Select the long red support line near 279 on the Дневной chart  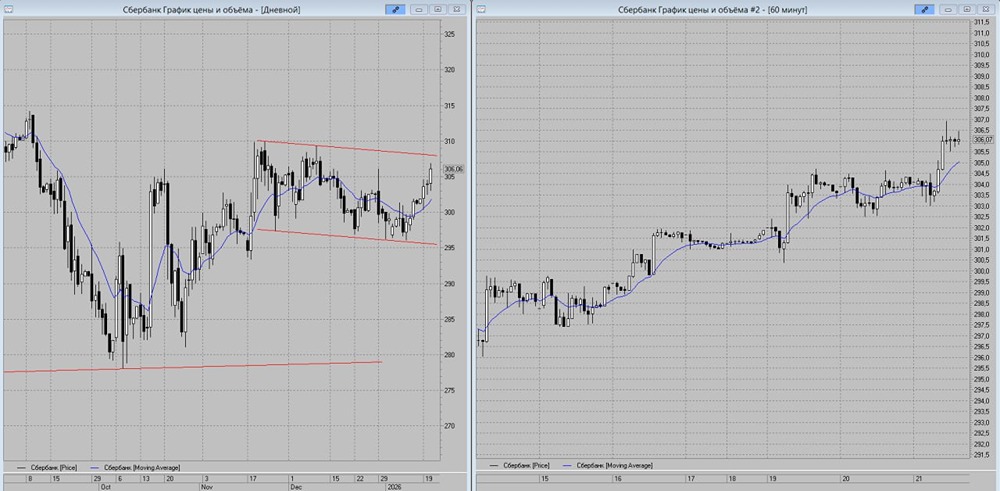click(x=191, y=367)
